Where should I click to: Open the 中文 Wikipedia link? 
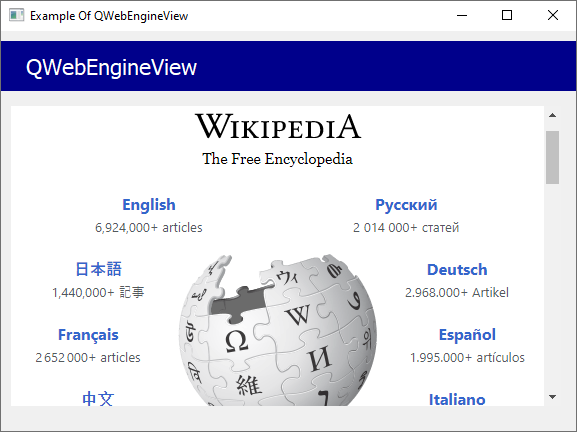click(x=98, y=399)
